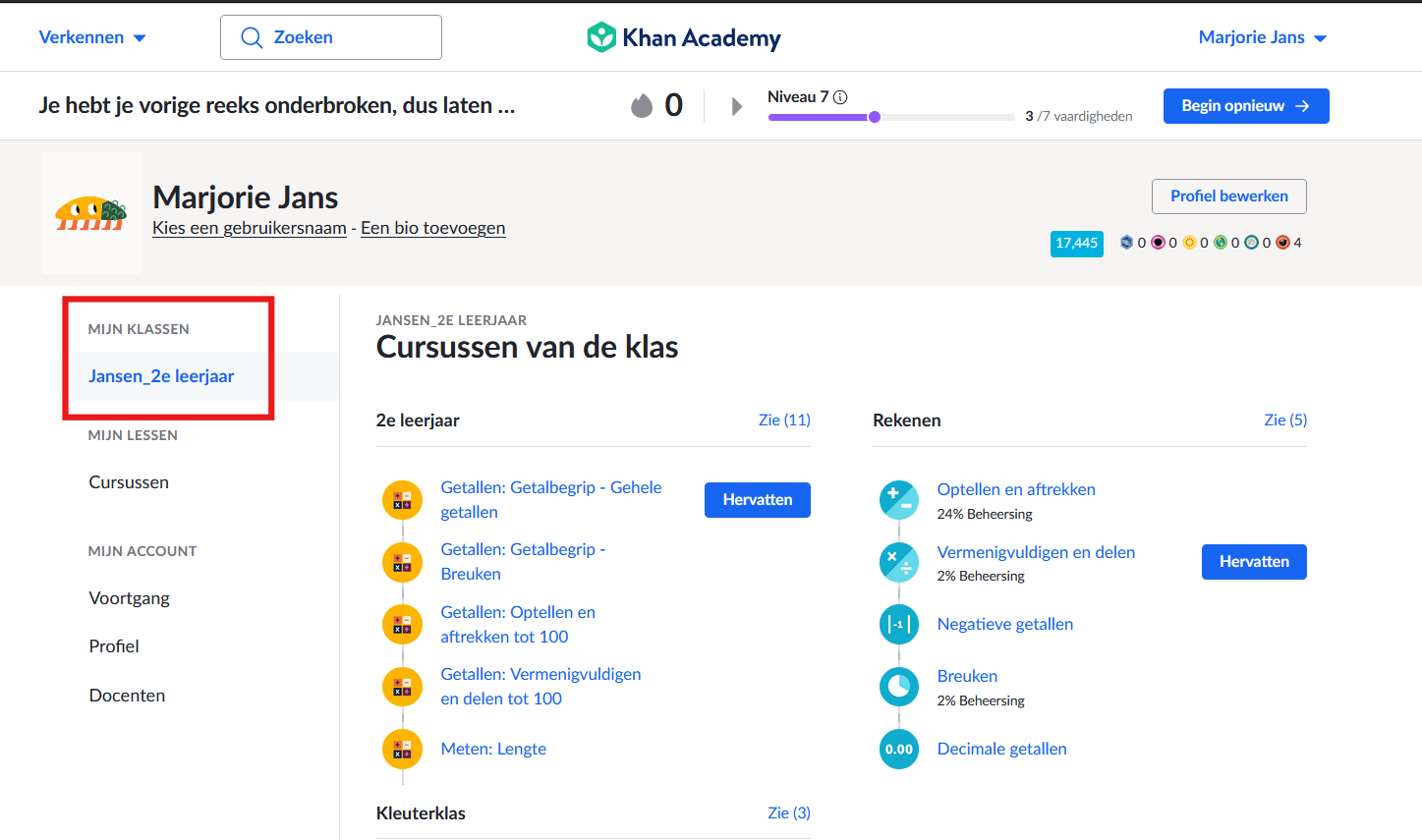Click the Vermenigvuldigen en delen round icon

[899, 562]
